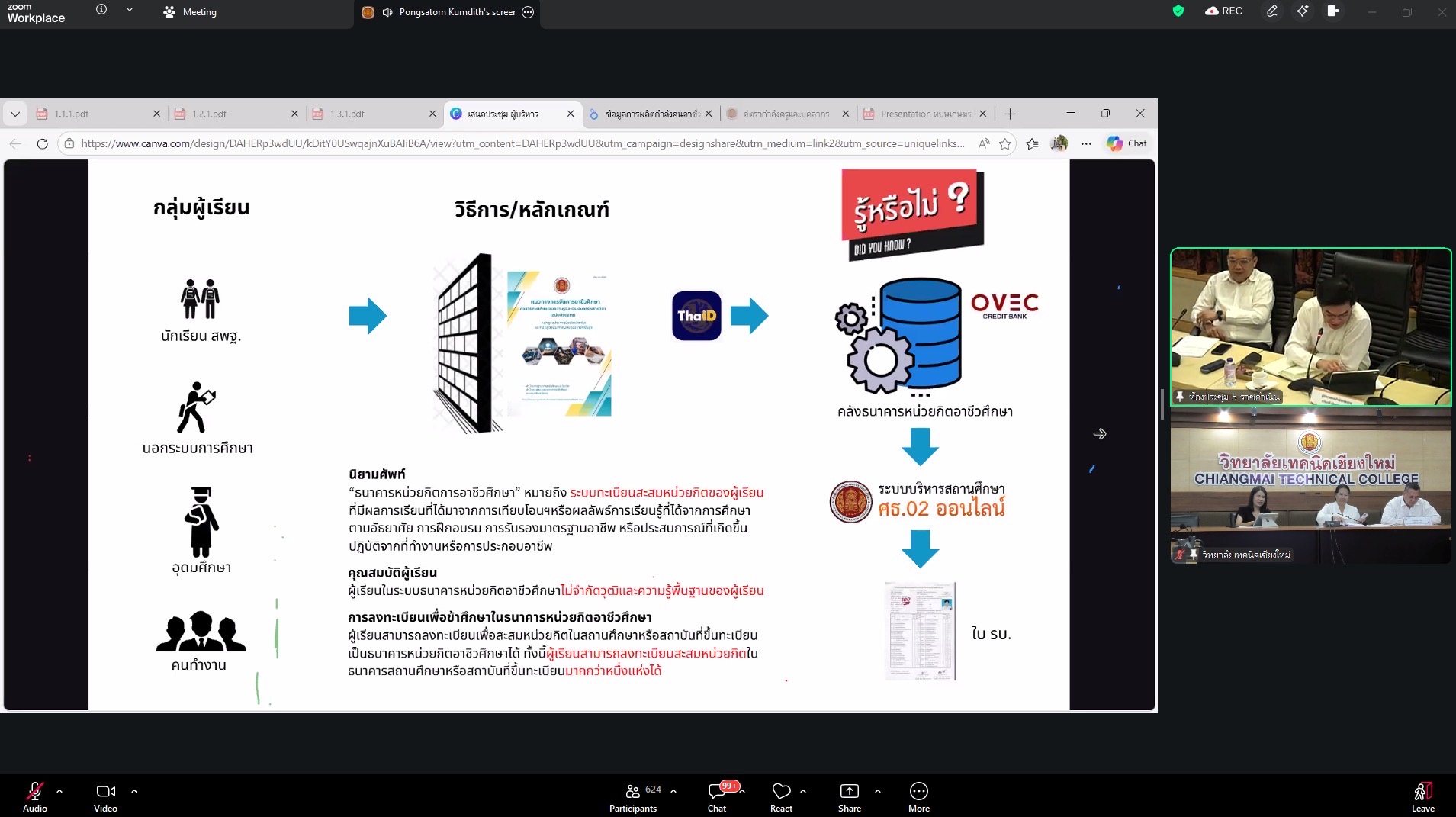Click Leave to exit the meeting
The width and height of the screenshot is (1456, 817).
(1422, 796)
